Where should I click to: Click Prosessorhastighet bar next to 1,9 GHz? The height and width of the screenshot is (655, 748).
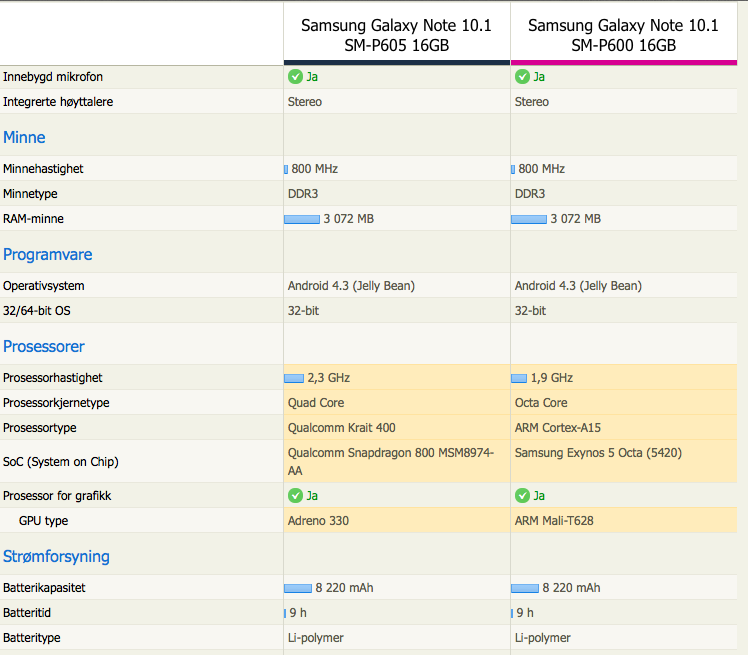coord(519,378)
